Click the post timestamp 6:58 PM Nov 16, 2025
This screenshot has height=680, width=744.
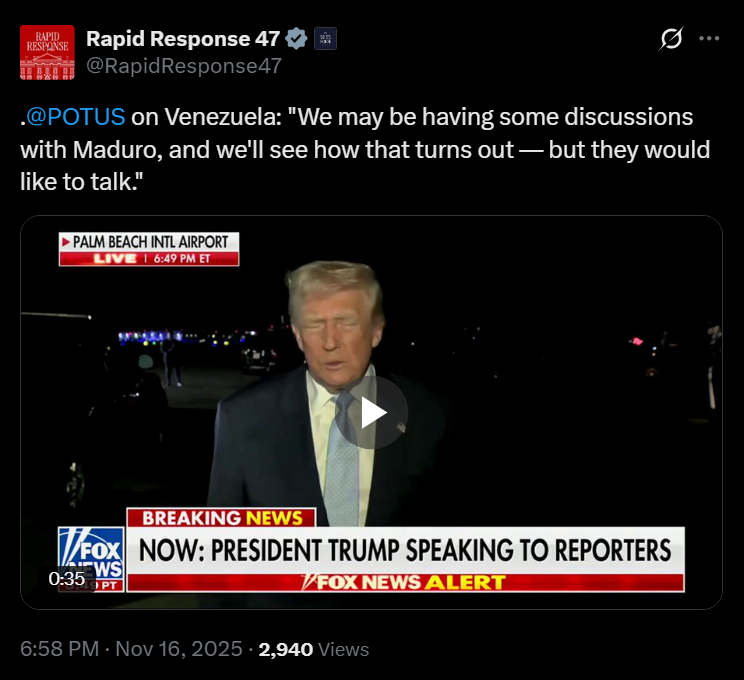point(131,649)
